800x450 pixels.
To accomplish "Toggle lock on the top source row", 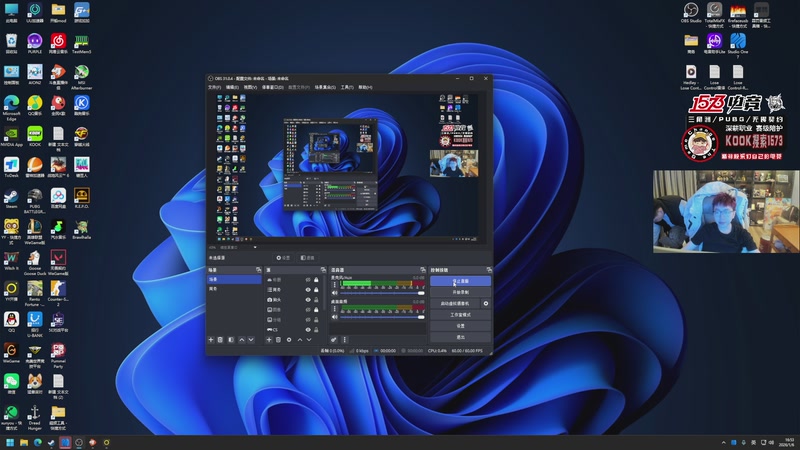I will click(x=316, y=280).
